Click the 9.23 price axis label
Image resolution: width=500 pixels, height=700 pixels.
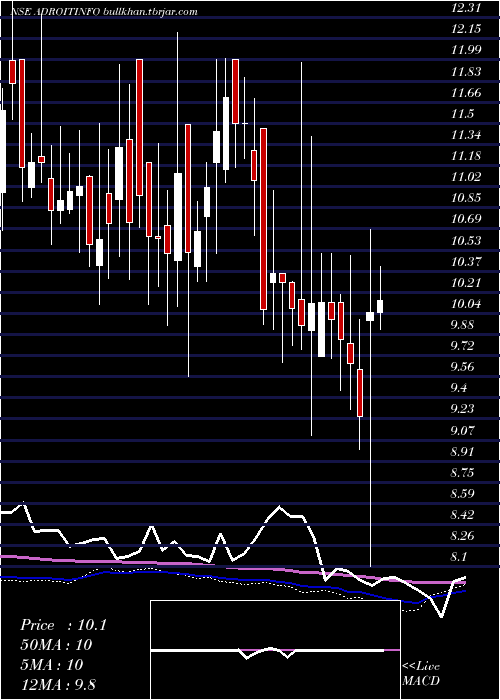(x=462, y=409)
